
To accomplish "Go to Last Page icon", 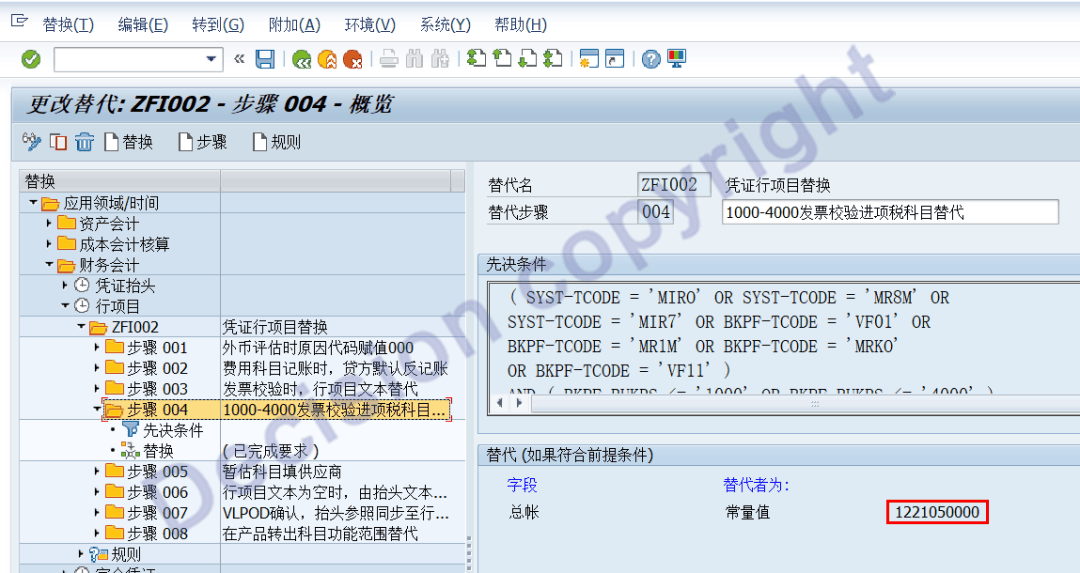I will [553, 59].
